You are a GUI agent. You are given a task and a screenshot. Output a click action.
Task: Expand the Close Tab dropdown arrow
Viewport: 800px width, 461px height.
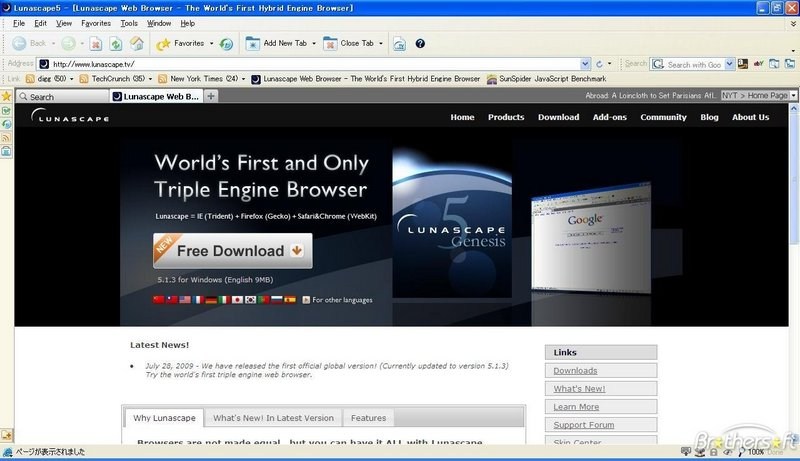click(x=381, y=44)
